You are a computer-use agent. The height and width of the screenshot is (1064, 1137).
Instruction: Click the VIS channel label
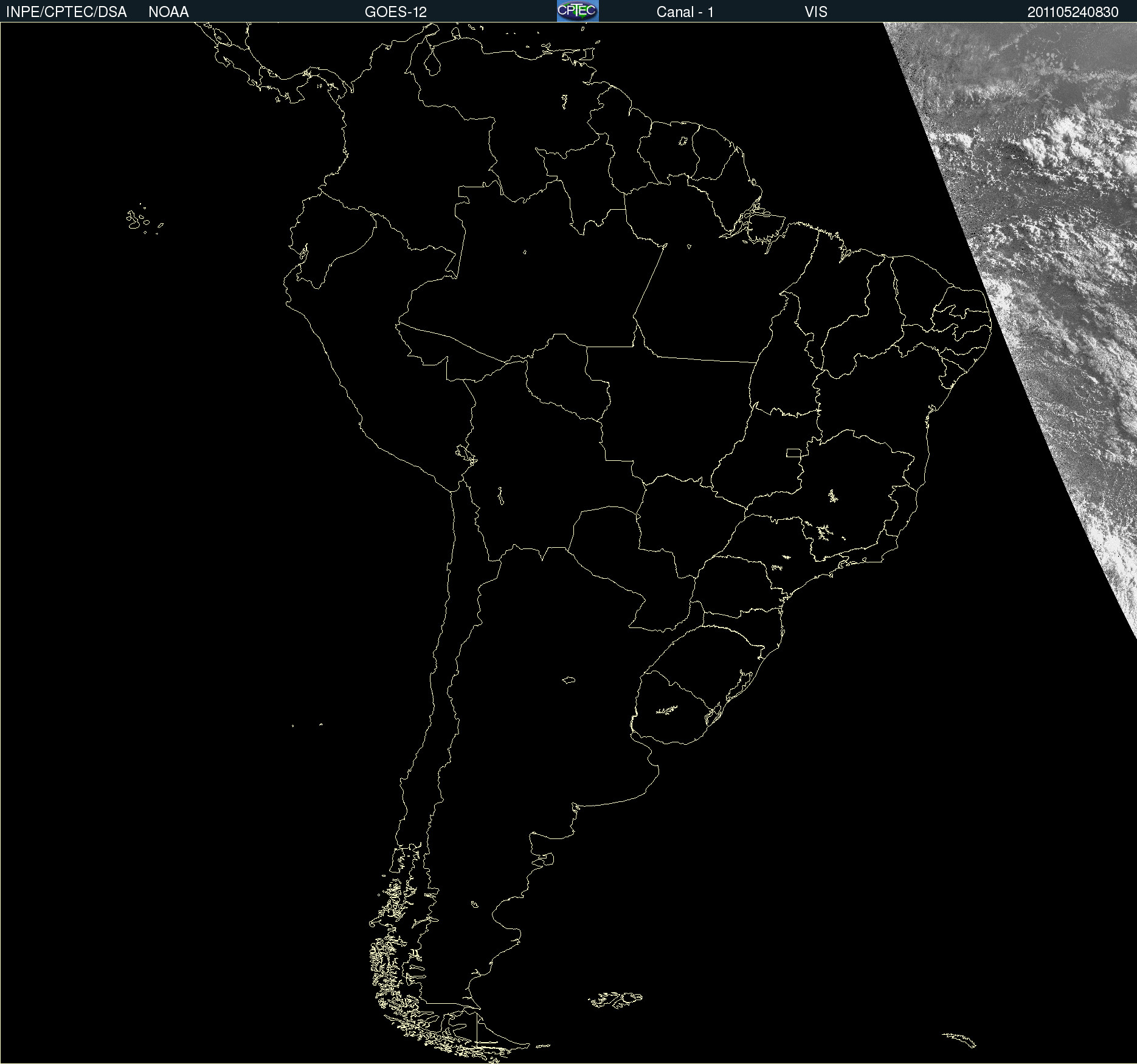[816, 12]
